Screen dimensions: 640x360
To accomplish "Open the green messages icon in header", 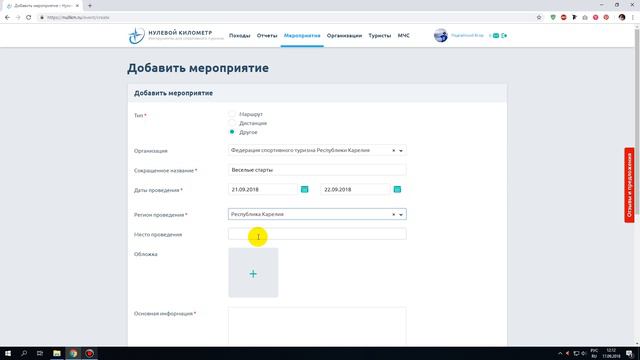I will (x=496, y=36).
